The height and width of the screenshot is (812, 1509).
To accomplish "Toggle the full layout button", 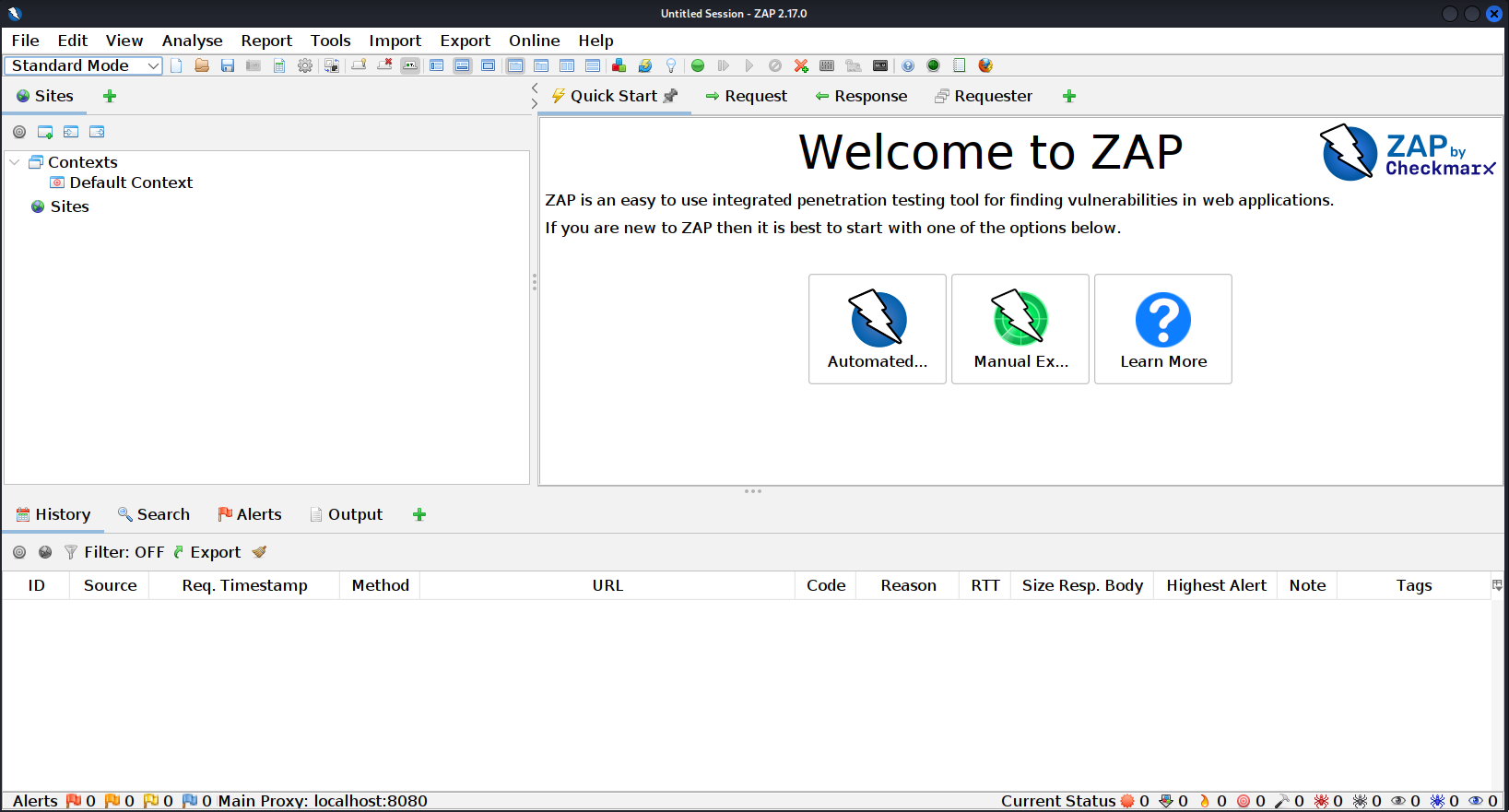I will (x=488, y=65).
